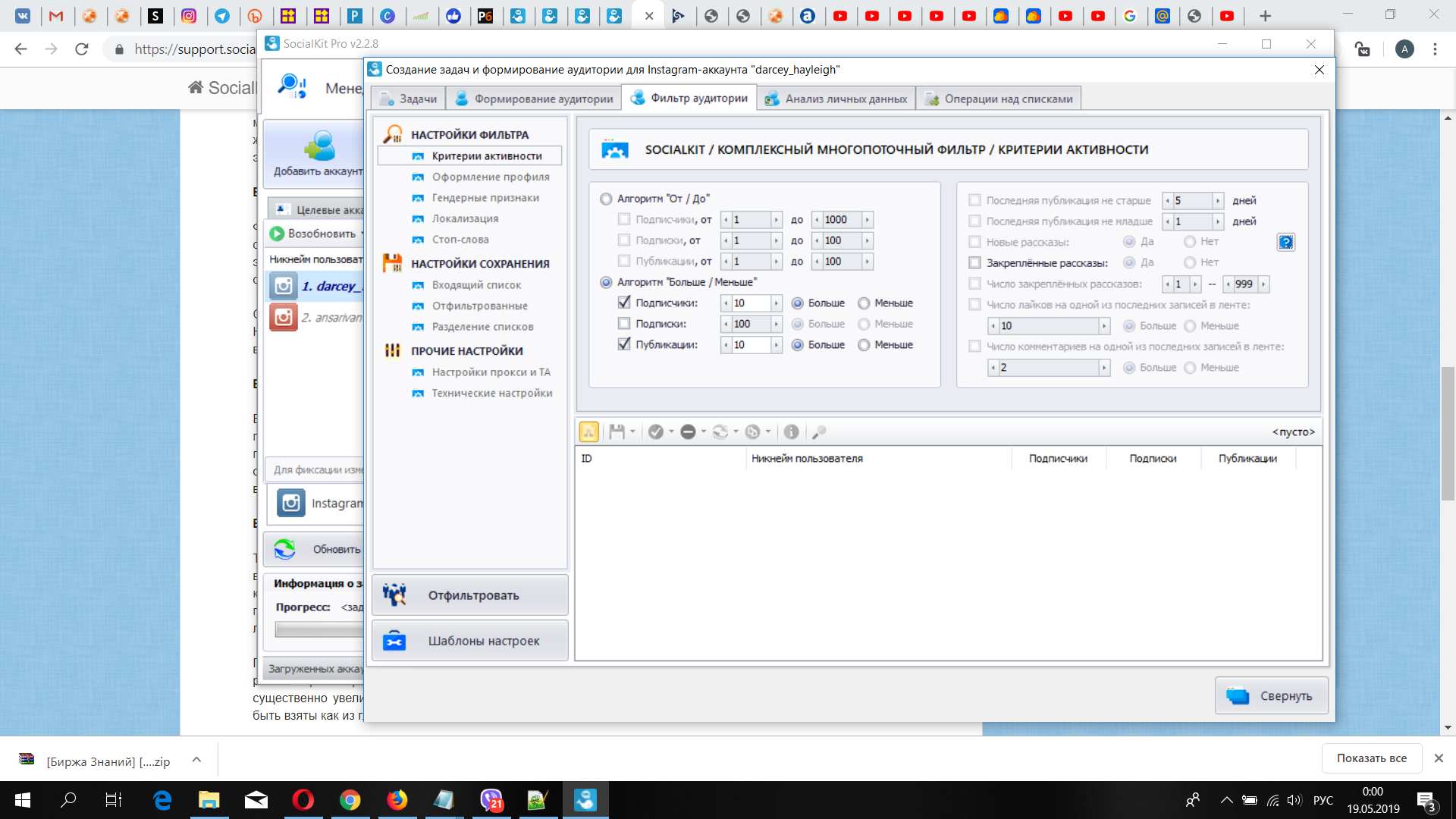Switch to Операции над списками tab
The height and width of the screenshot is (819, 1456).
(998, 99)
